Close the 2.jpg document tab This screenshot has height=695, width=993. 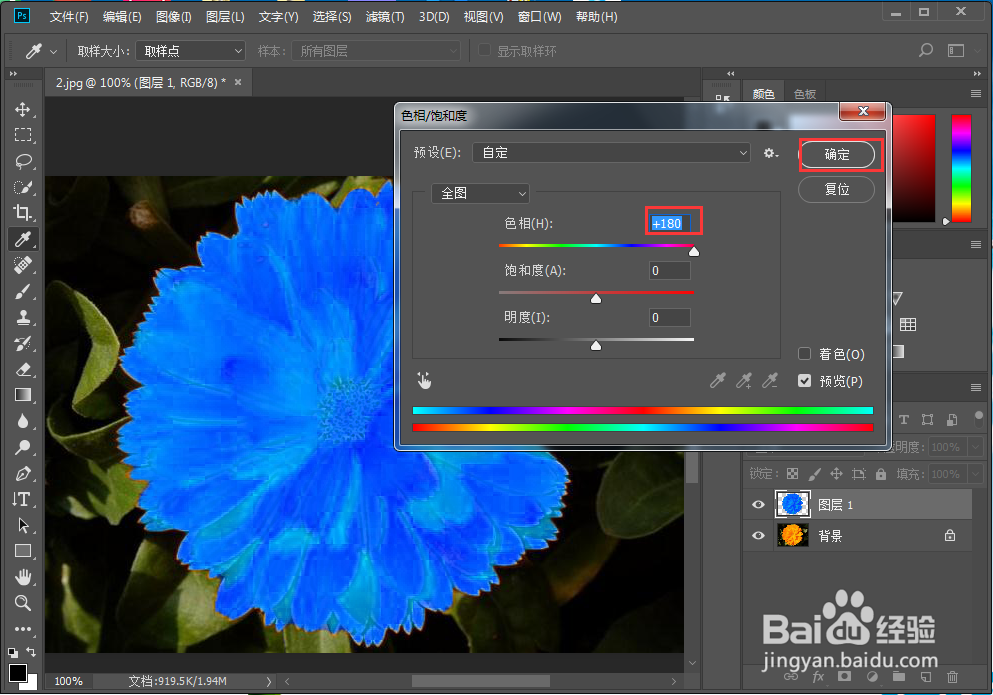point(238,82)
